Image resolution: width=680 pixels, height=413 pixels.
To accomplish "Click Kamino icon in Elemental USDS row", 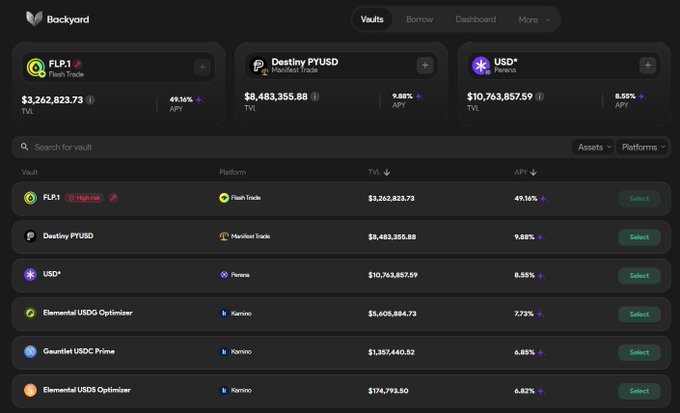I will 224,390.
